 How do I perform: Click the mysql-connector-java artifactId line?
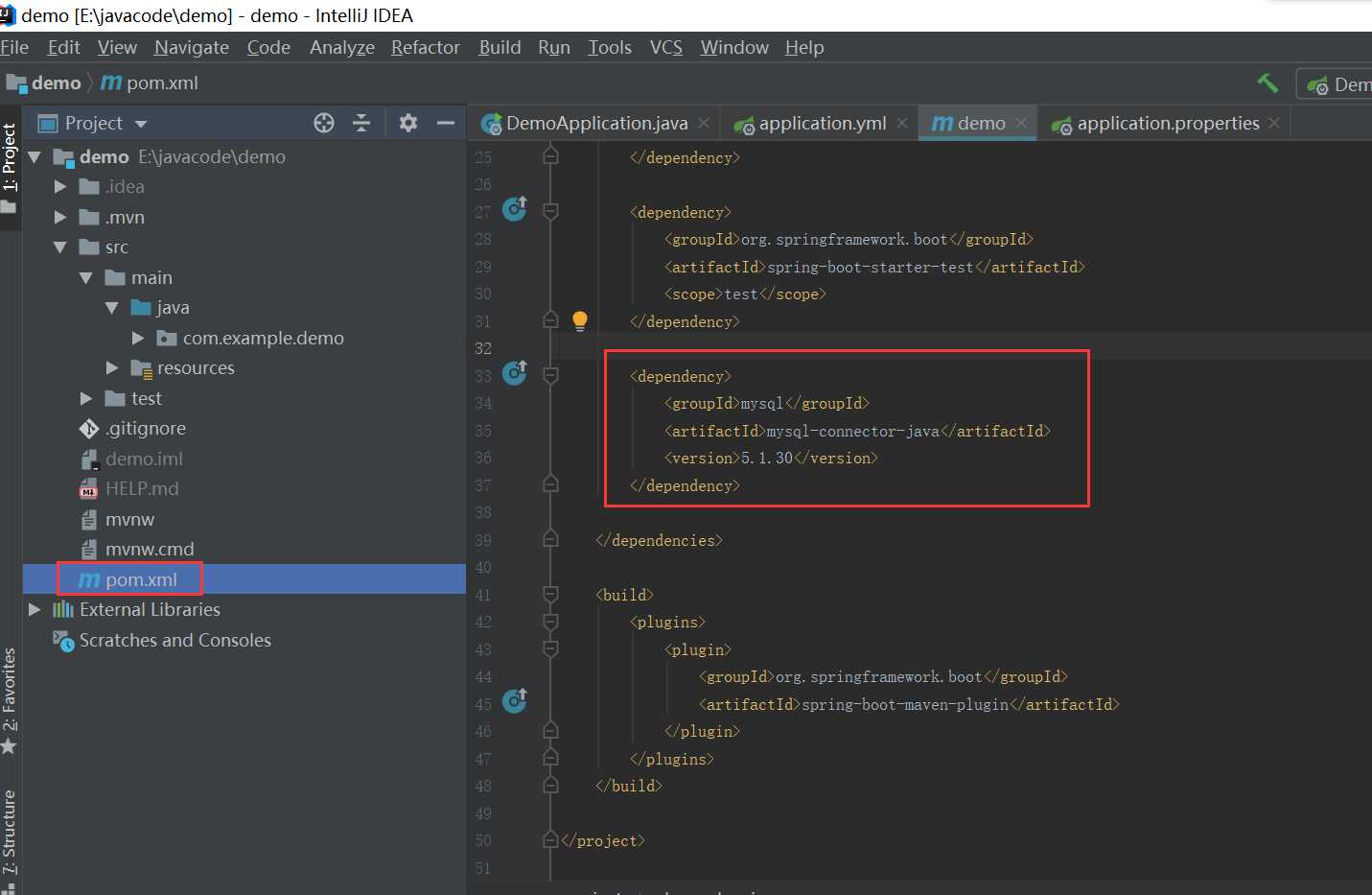tap(857, 431)
